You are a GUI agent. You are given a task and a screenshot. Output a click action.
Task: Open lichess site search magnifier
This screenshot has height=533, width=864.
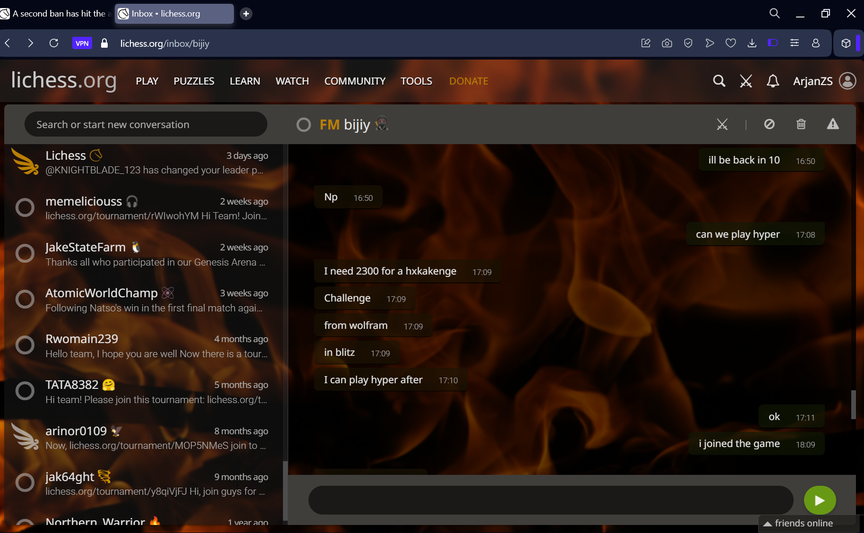[719, 81]
